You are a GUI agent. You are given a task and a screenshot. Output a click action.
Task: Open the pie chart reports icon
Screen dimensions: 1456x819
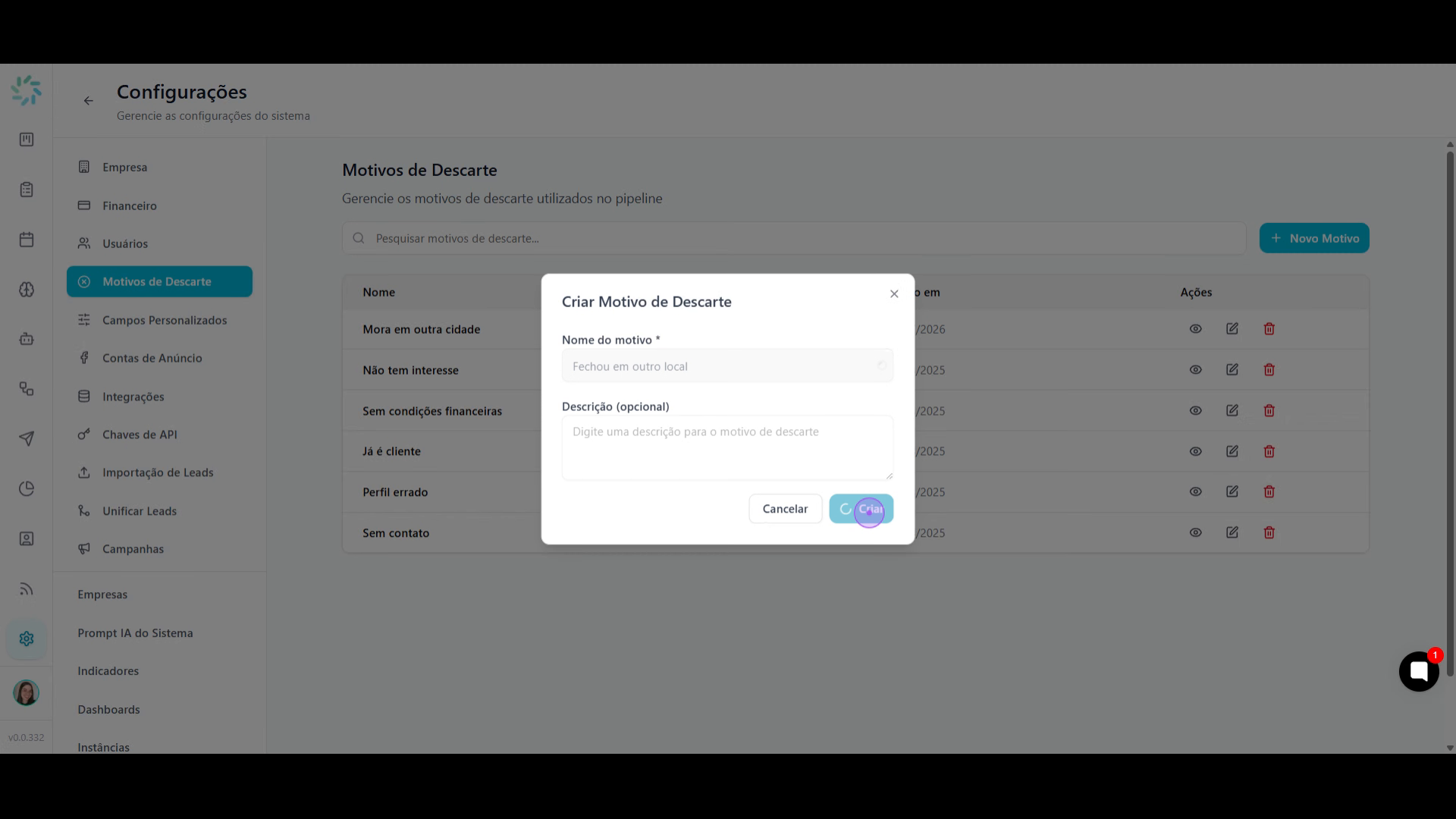point(27,489)
